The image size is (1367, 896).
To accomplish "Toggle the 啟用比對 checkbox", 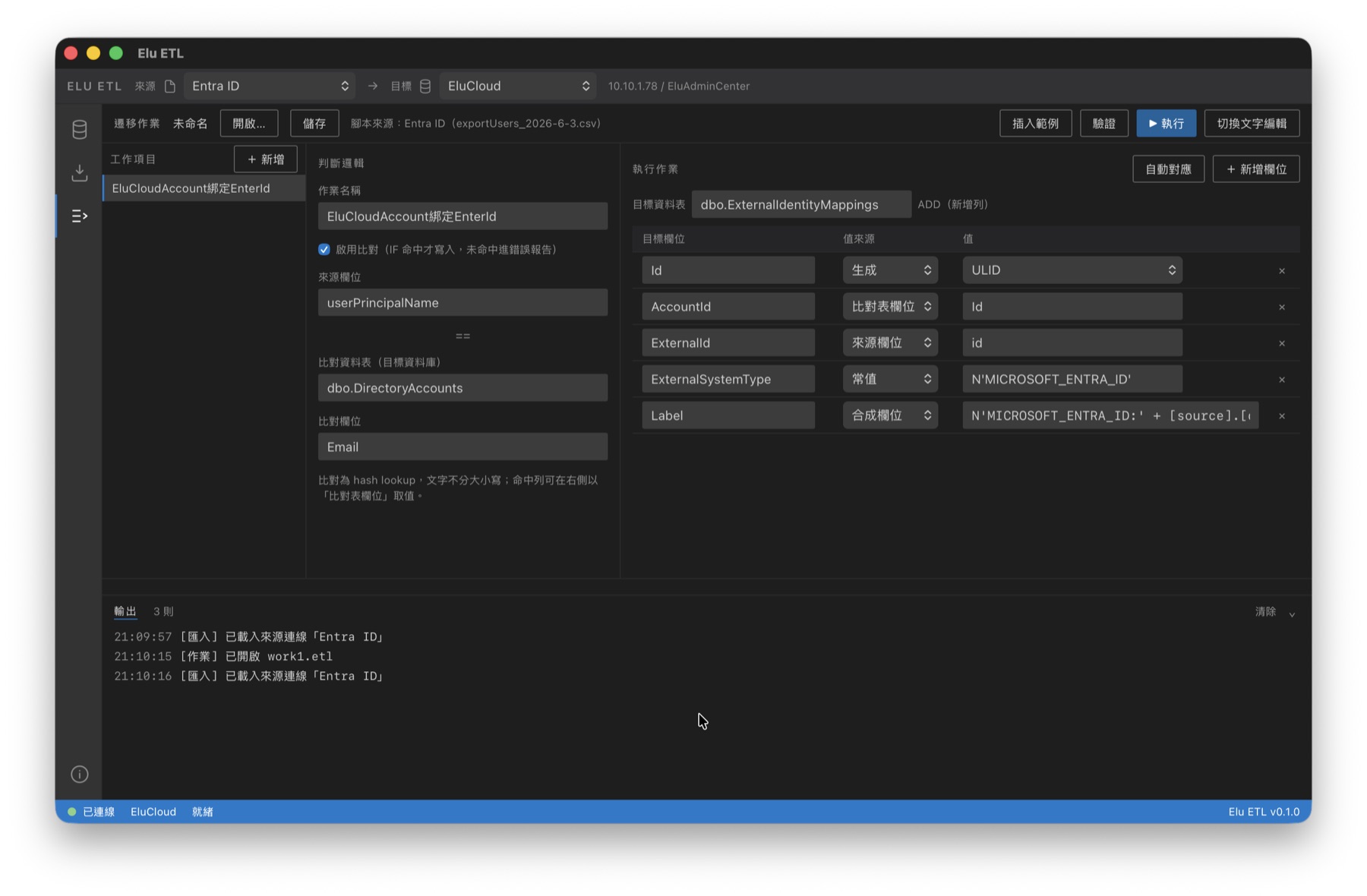I will 324,249.
